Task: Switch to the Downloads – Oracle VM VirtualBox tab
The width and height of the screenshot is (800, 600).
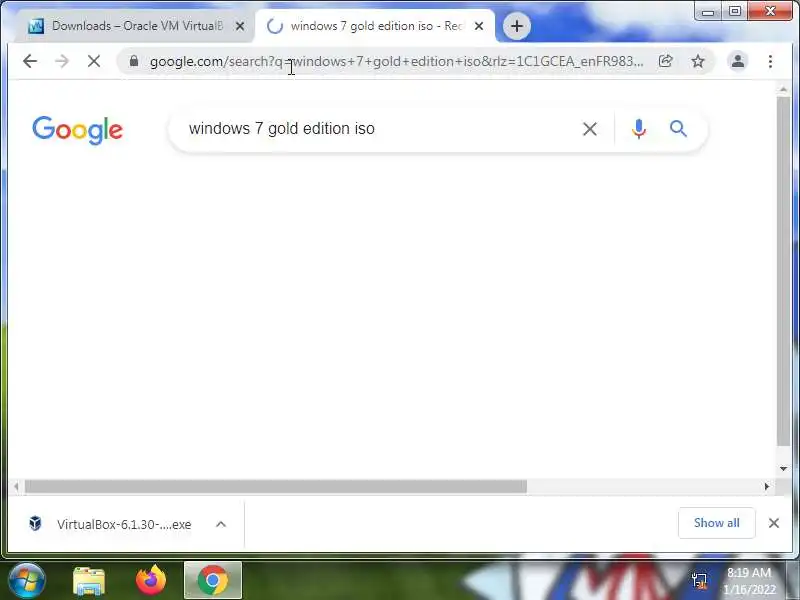Action: pos(136,26)
